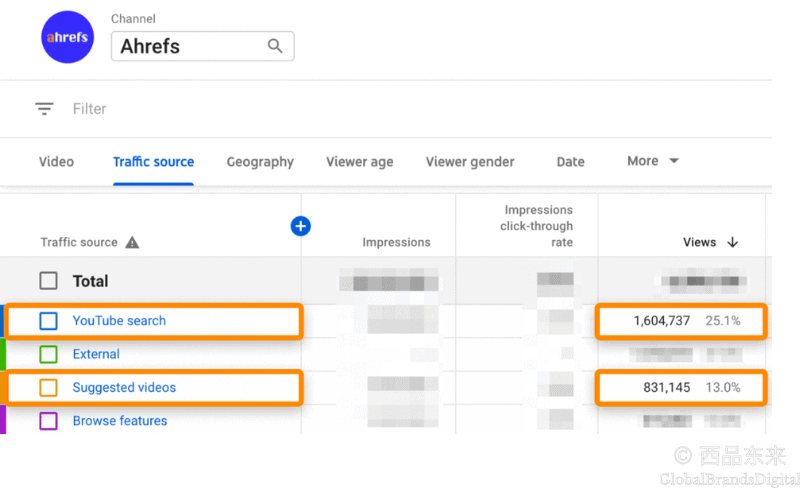Toggle the External row checkbox
The image size is (800, 500).
click(x=48, y=354)
